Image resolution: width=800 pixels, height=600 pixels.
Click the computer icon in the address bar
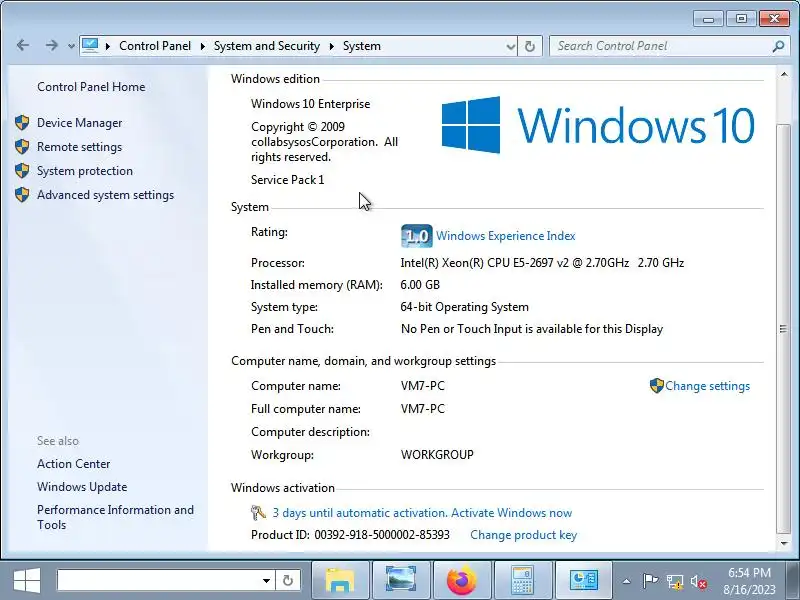point(90,45)
